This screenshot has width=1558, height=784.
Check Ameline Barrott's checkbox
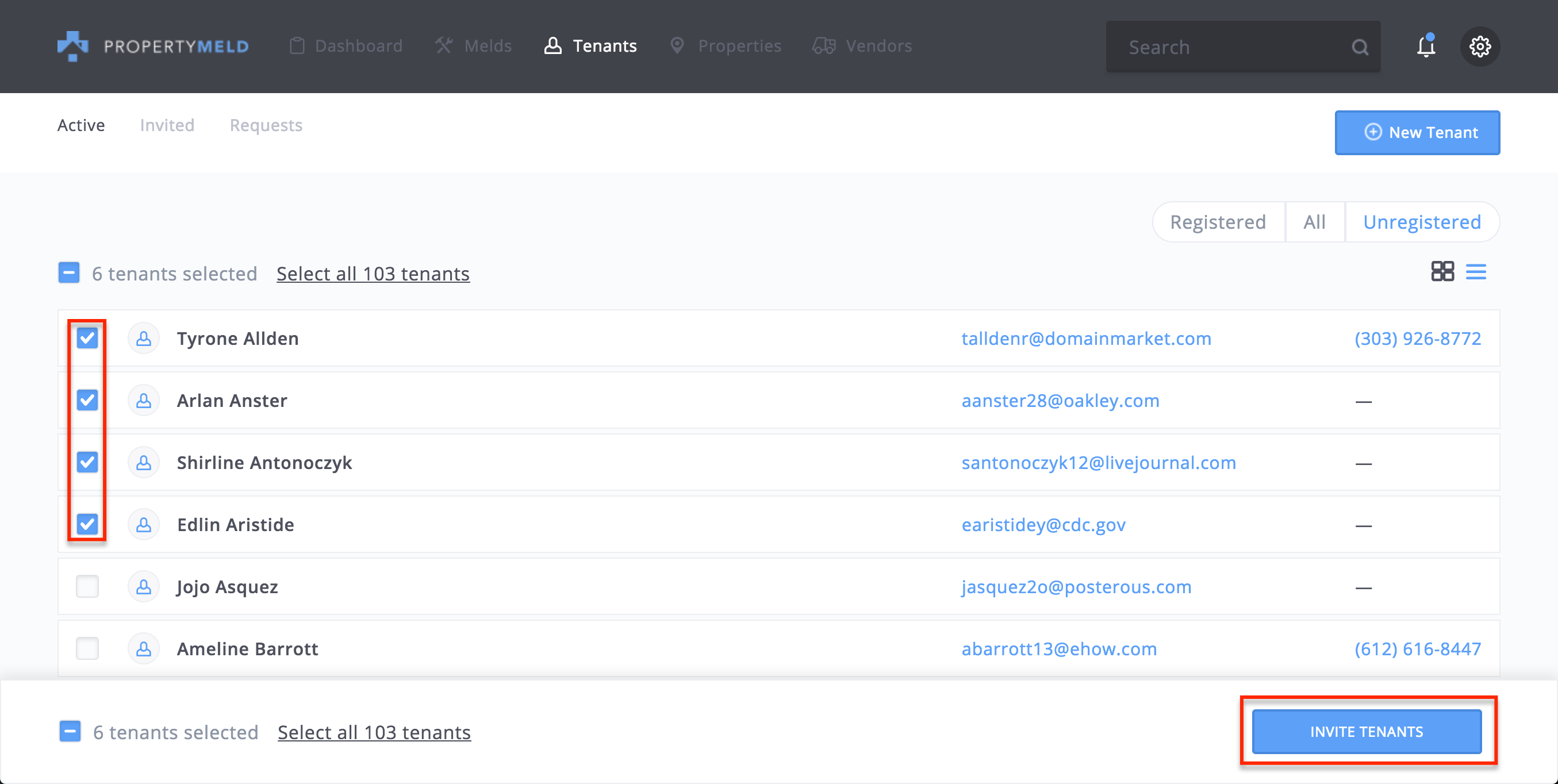click(88, 648)
